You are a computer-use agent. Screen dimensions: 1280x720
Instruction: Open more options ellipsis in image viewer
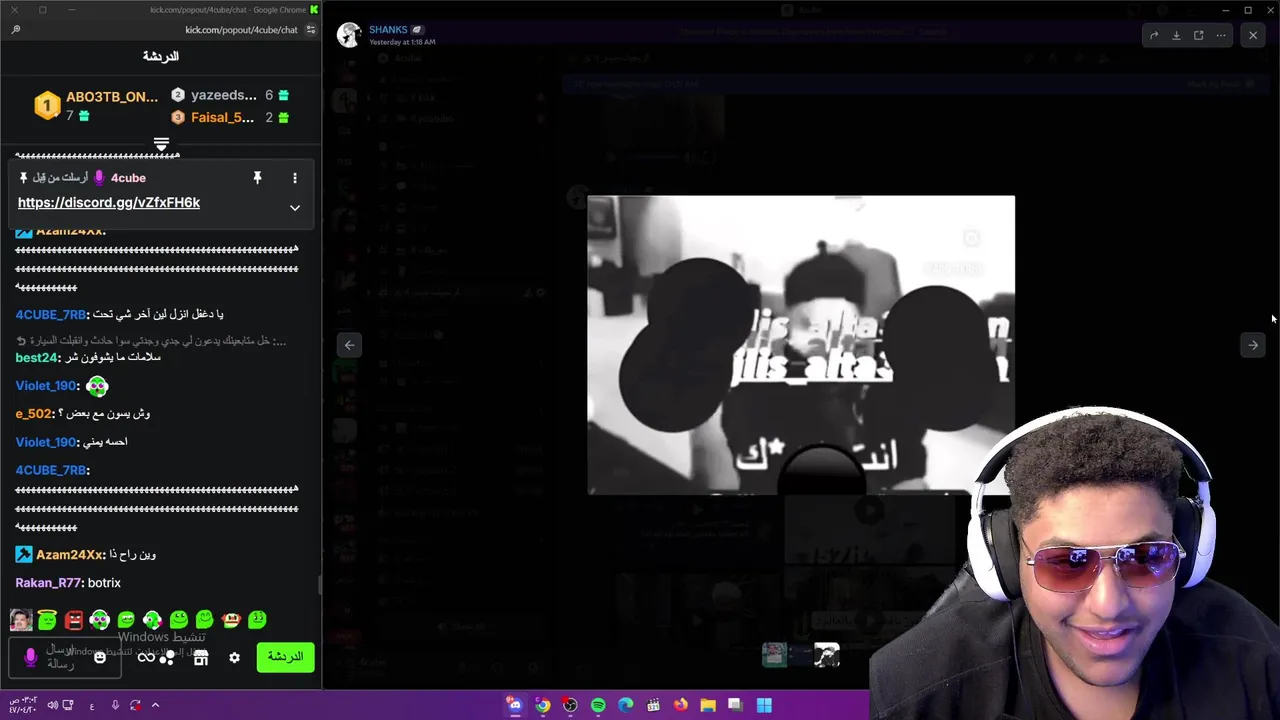(1221, 35)
